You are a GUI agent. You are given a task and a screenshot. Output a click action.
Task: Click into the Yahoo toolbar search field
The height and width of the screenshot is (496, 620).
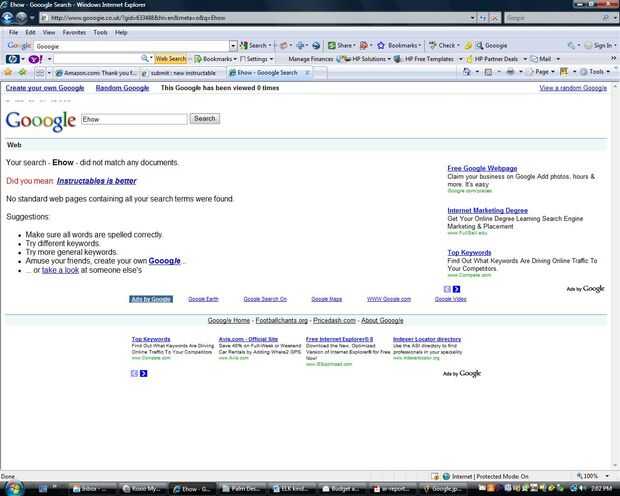(x=97, y=59)
